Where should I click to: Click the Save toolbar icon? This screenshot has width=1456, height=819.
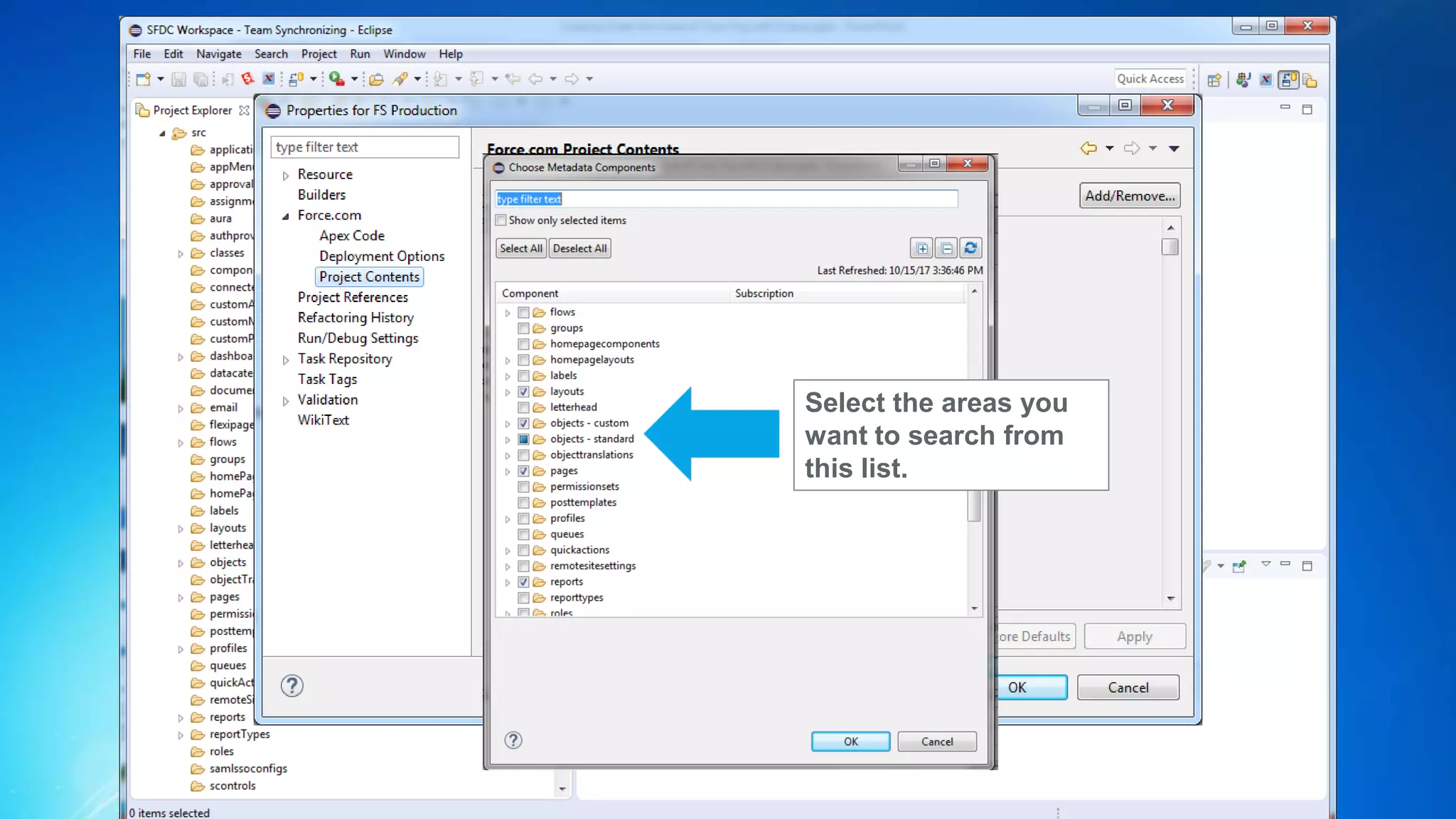click(178, 79)
